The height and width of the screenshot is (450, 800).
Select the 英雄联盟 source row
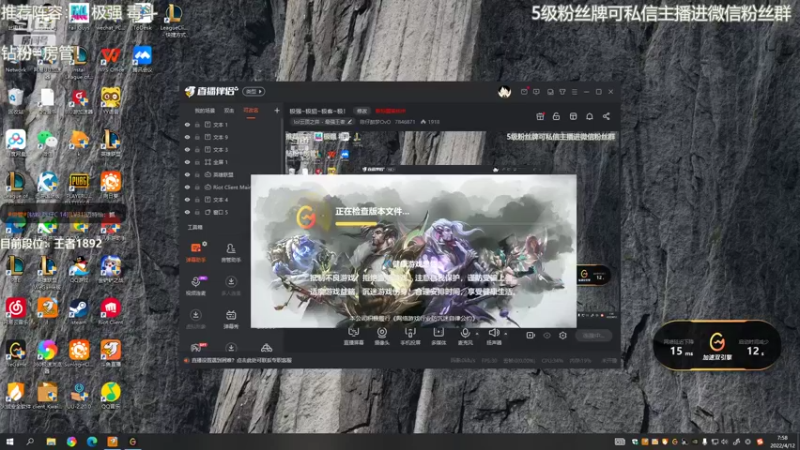(x=231, y=174)
